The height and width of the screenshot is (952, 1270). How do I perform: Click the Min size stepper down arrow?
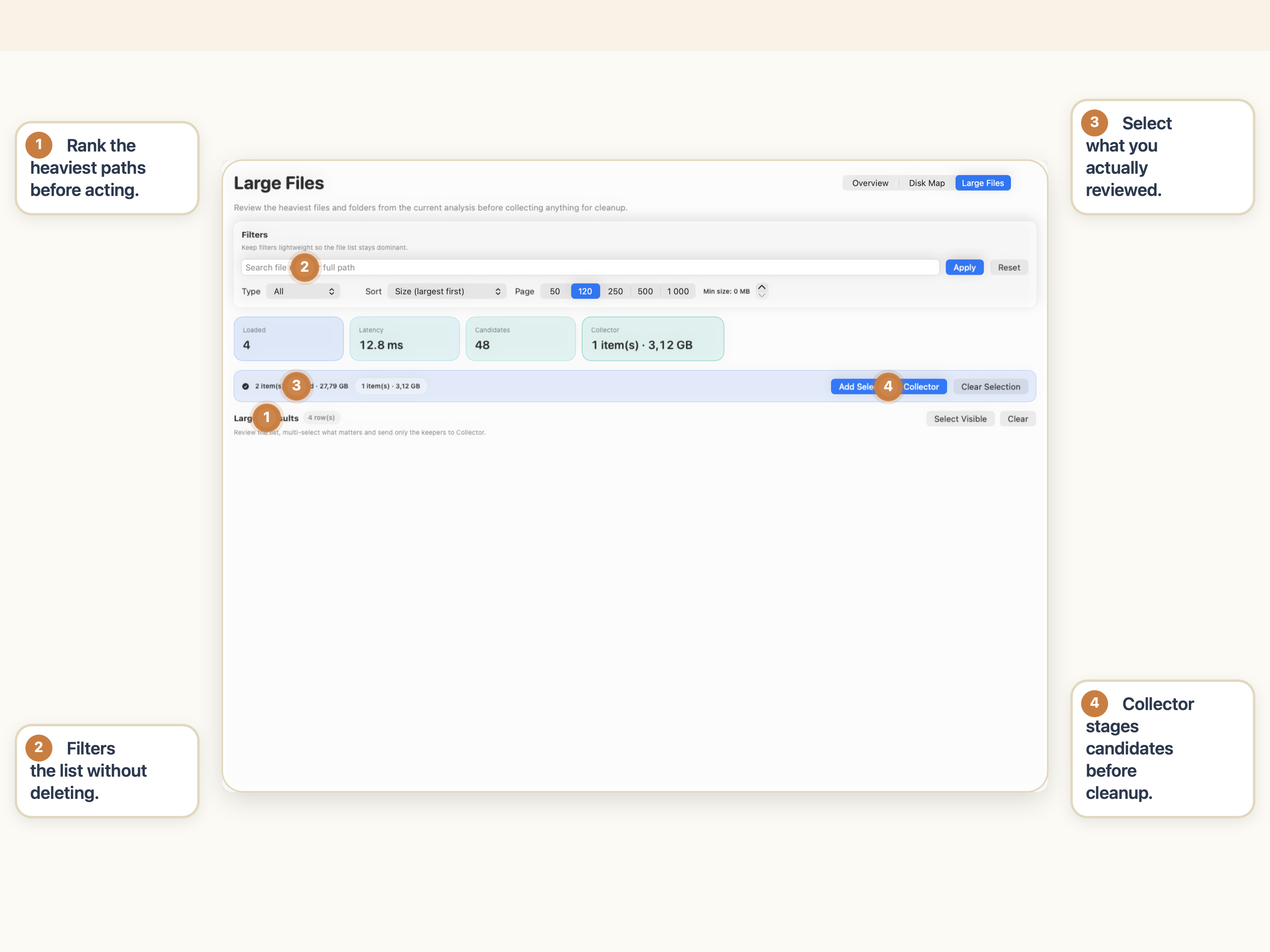point(762,296)
